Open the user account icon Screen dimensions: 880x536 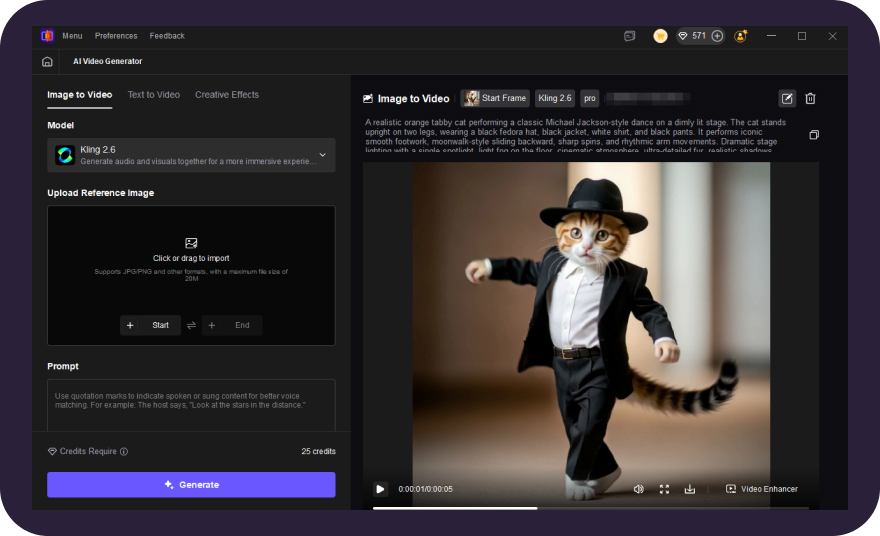[x=741, y=36]
